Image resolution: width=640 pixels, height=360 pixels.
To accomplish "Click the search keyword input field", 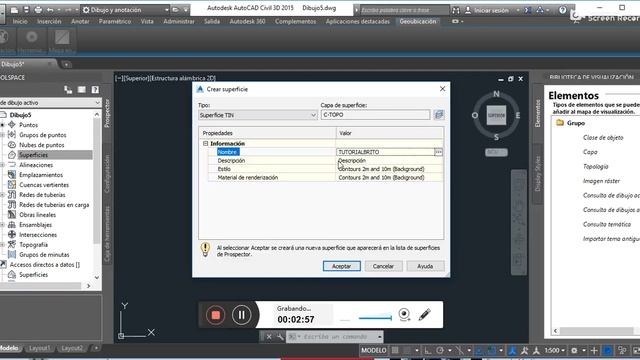I will (403, 10).
